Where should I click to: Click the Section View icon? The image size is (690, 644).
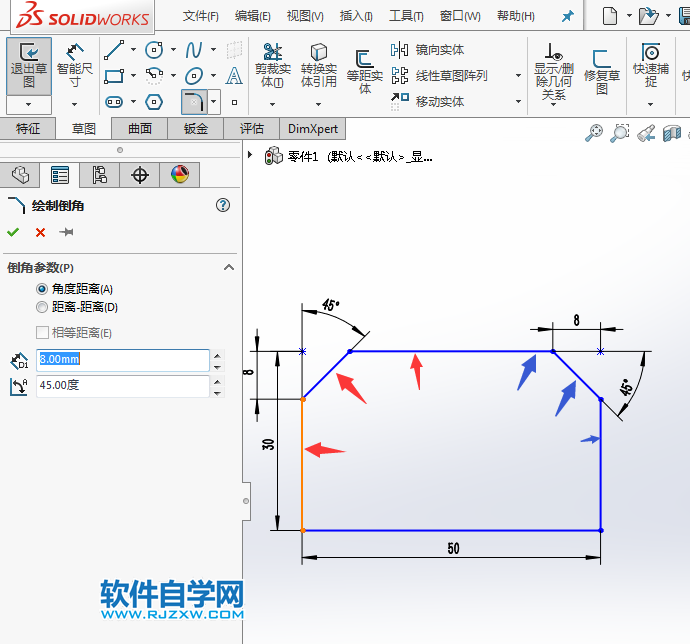click(x=672, y=132)
